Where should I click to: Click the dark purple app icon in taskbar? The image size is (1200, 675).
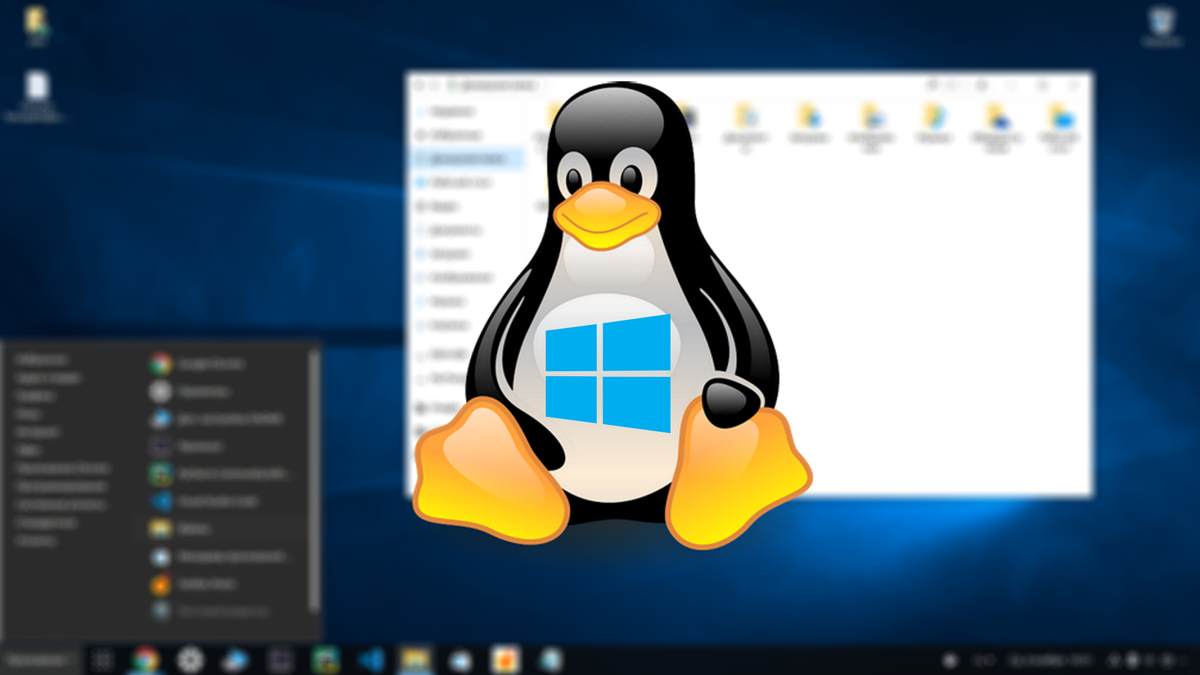280,660
